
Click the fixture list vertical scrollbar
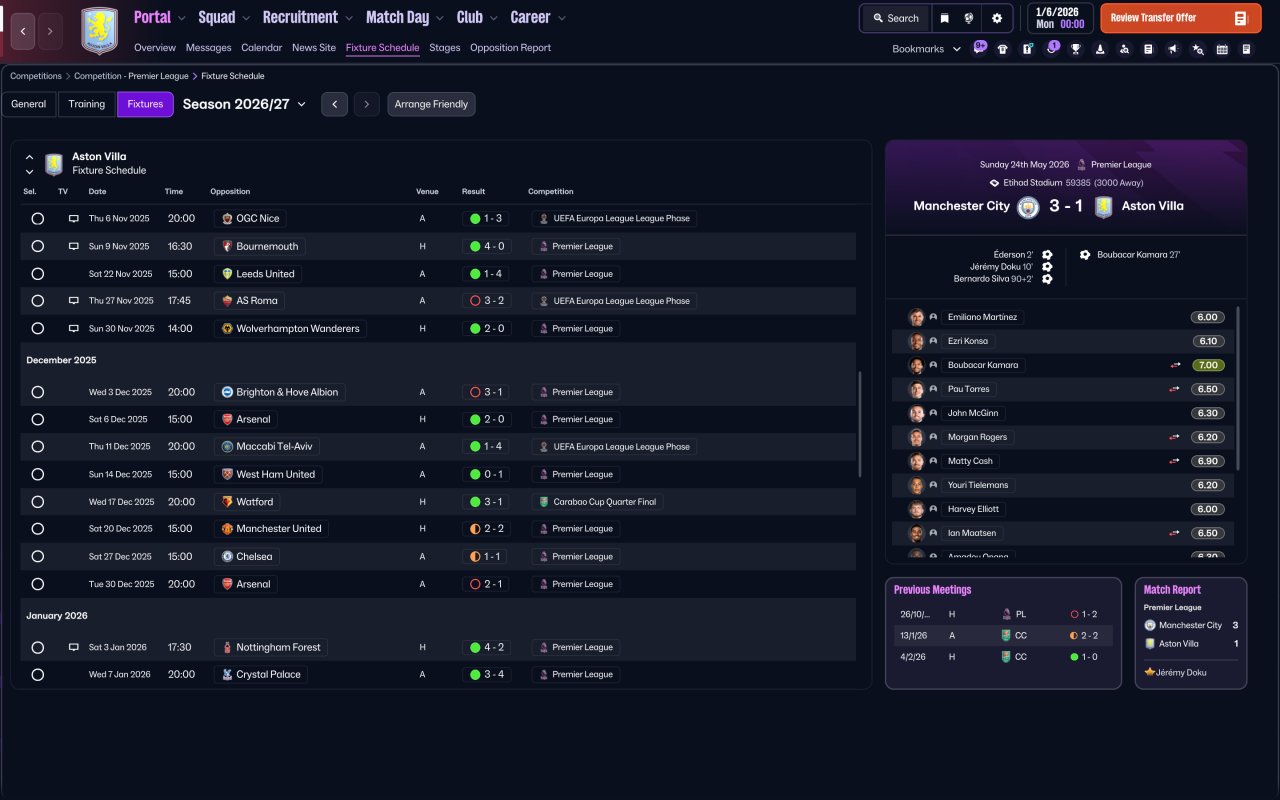[860, 424]
